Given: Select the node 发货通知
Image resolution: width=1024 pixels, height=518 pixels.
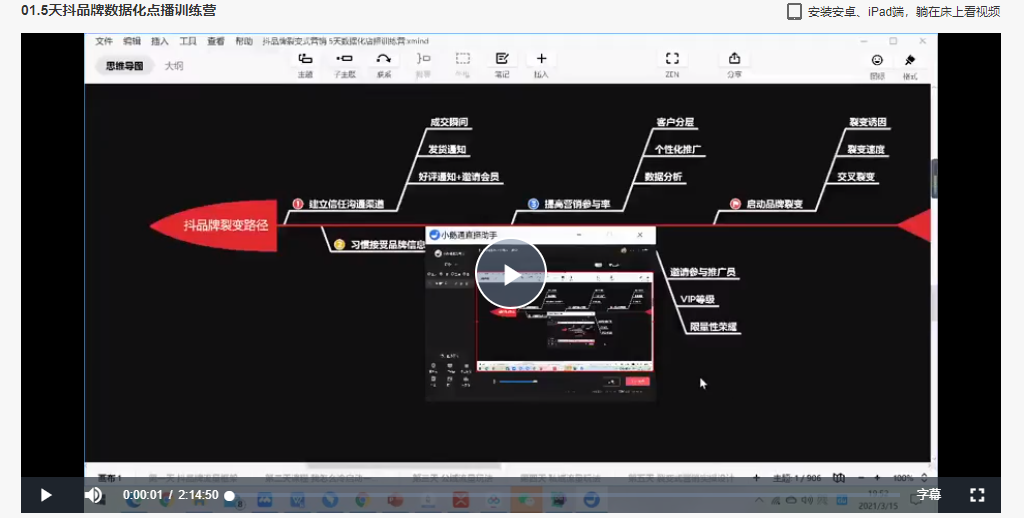Looking at the screenshot, I should coord(447,150).
